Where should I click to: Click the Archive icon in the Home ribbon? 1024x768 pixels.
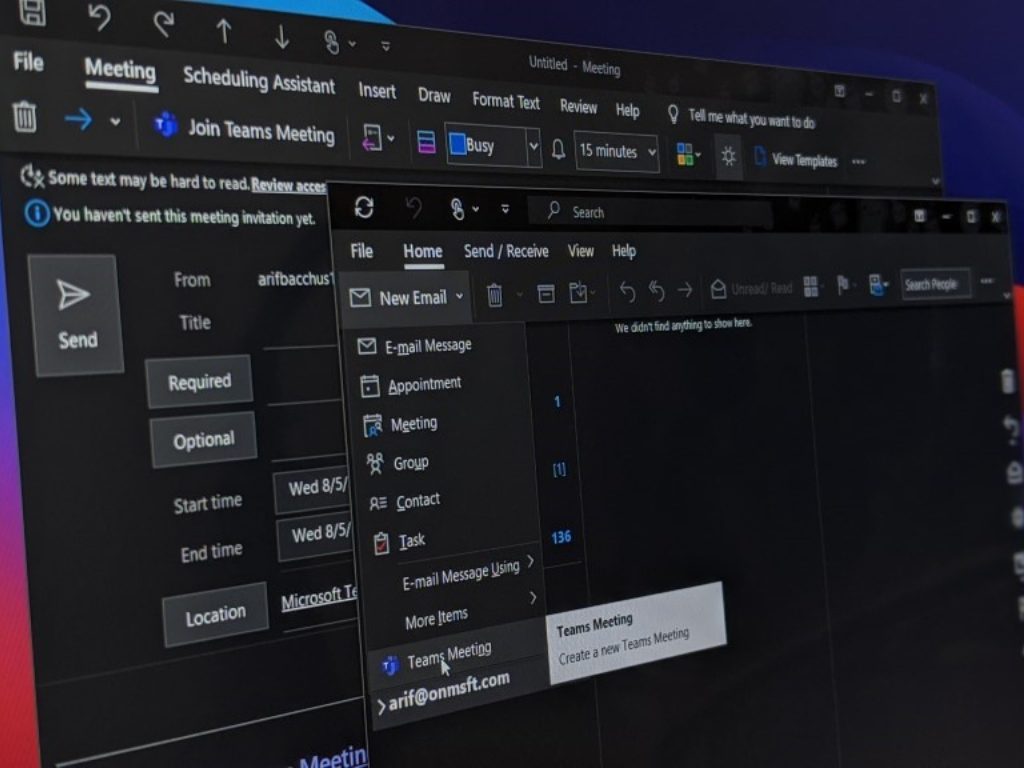tap(545, 293)
